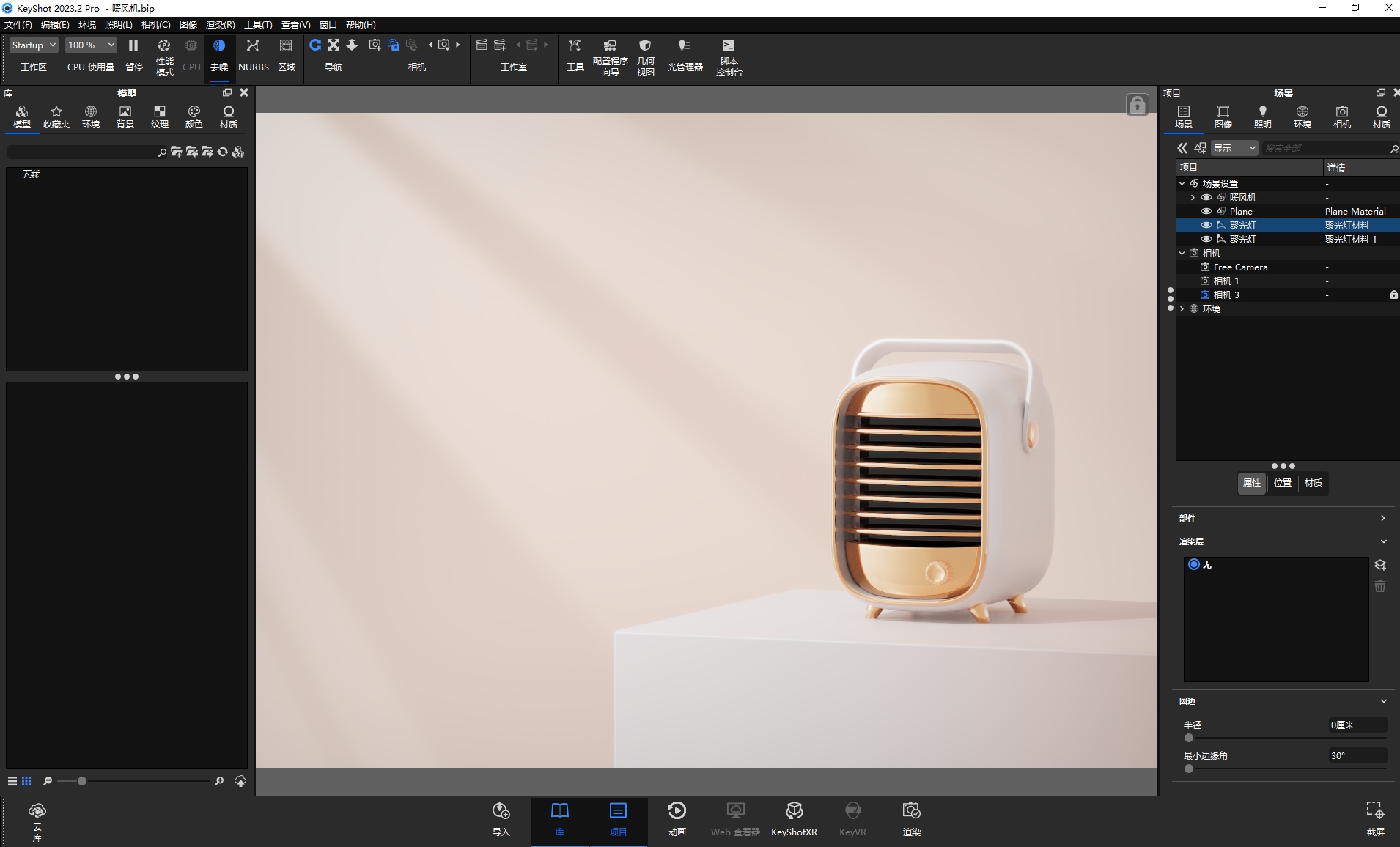This screenshot has width=1400, height=847.
Task: Open the Geometry View icon
Action: [x=645, y=46]
